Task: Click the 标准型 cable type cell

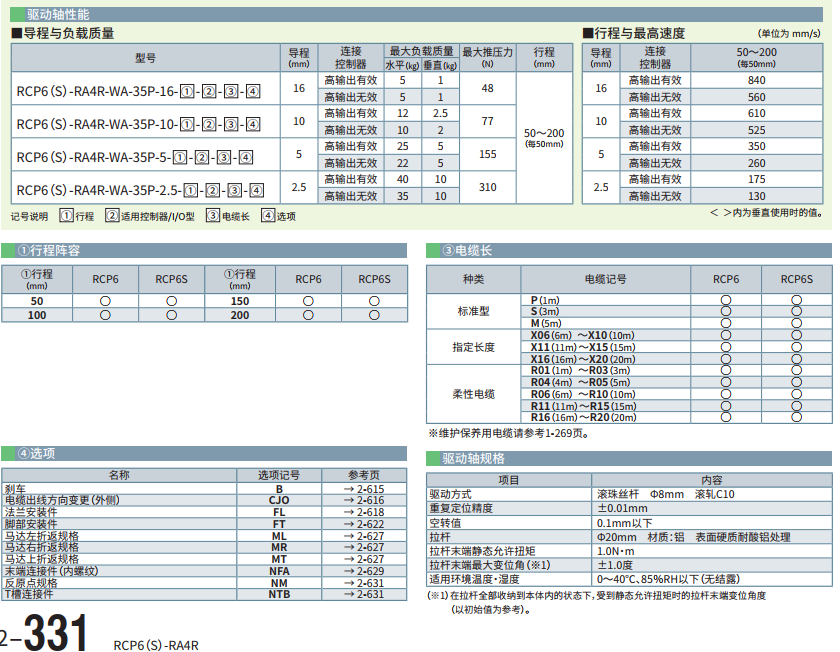Action: 474,311
